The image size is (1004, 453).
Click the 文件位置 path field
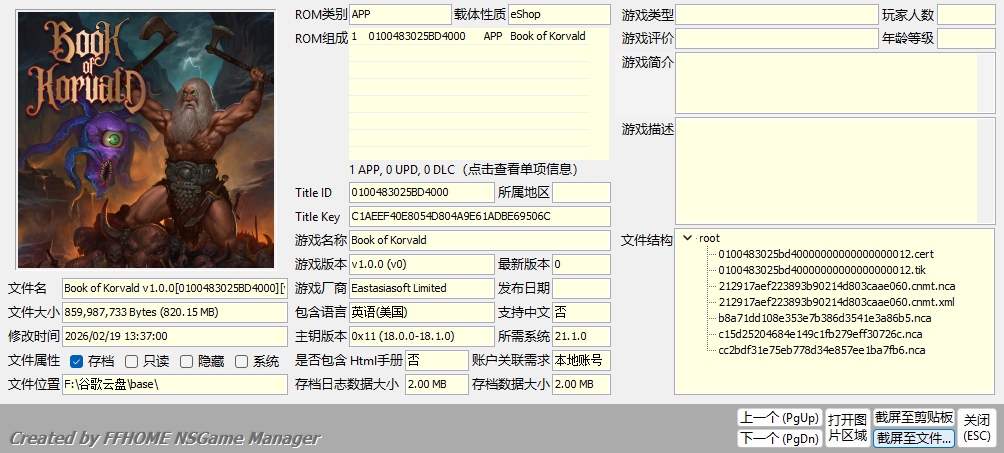(x=174, y=384)
